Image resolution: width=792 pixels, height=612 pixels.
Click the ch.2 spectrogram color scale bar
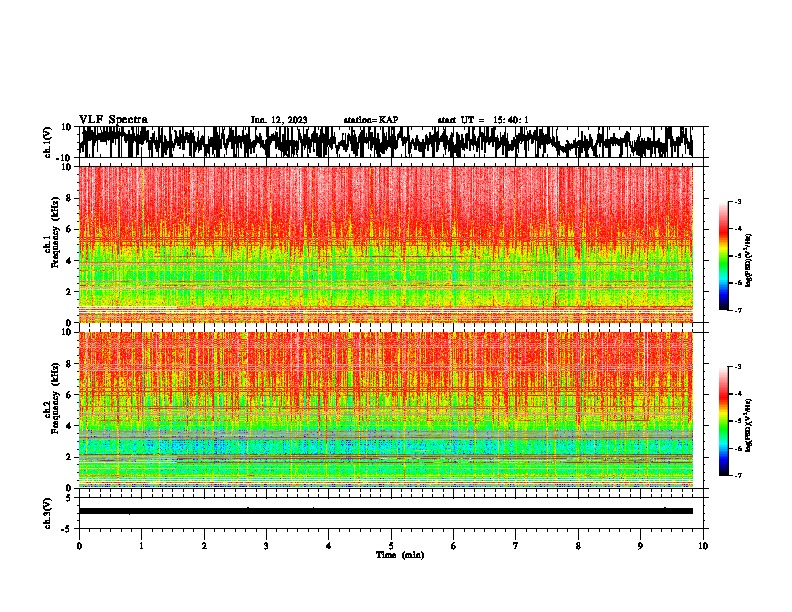pyautogui.click(x=723, y=421)
